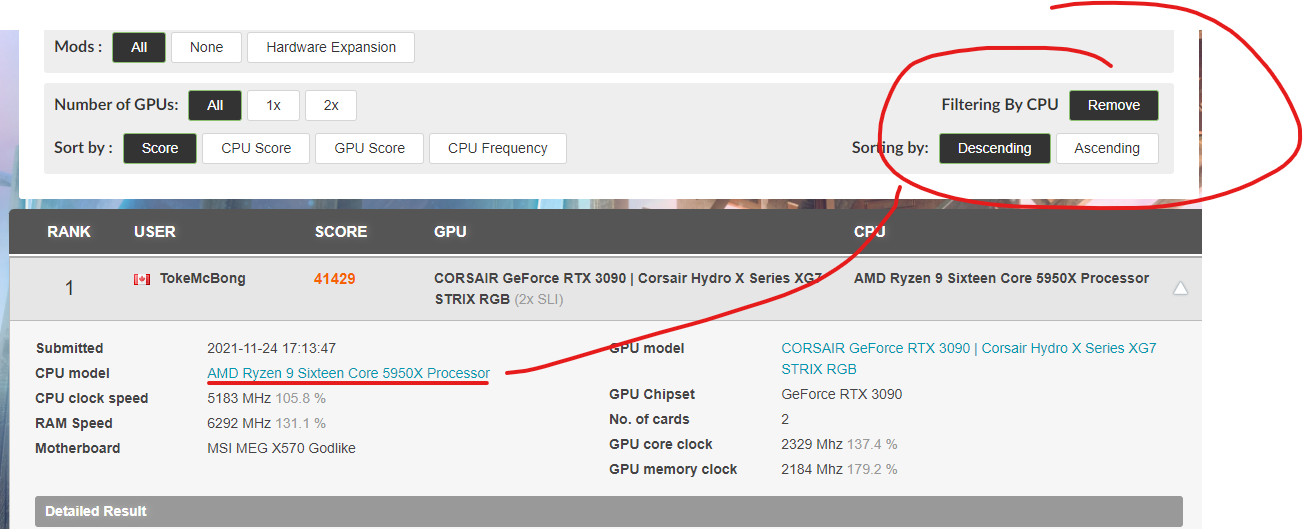This screenshot has height=529, width=1303.
Task: Select the All mods filter
Action: [x=139, y=47]
